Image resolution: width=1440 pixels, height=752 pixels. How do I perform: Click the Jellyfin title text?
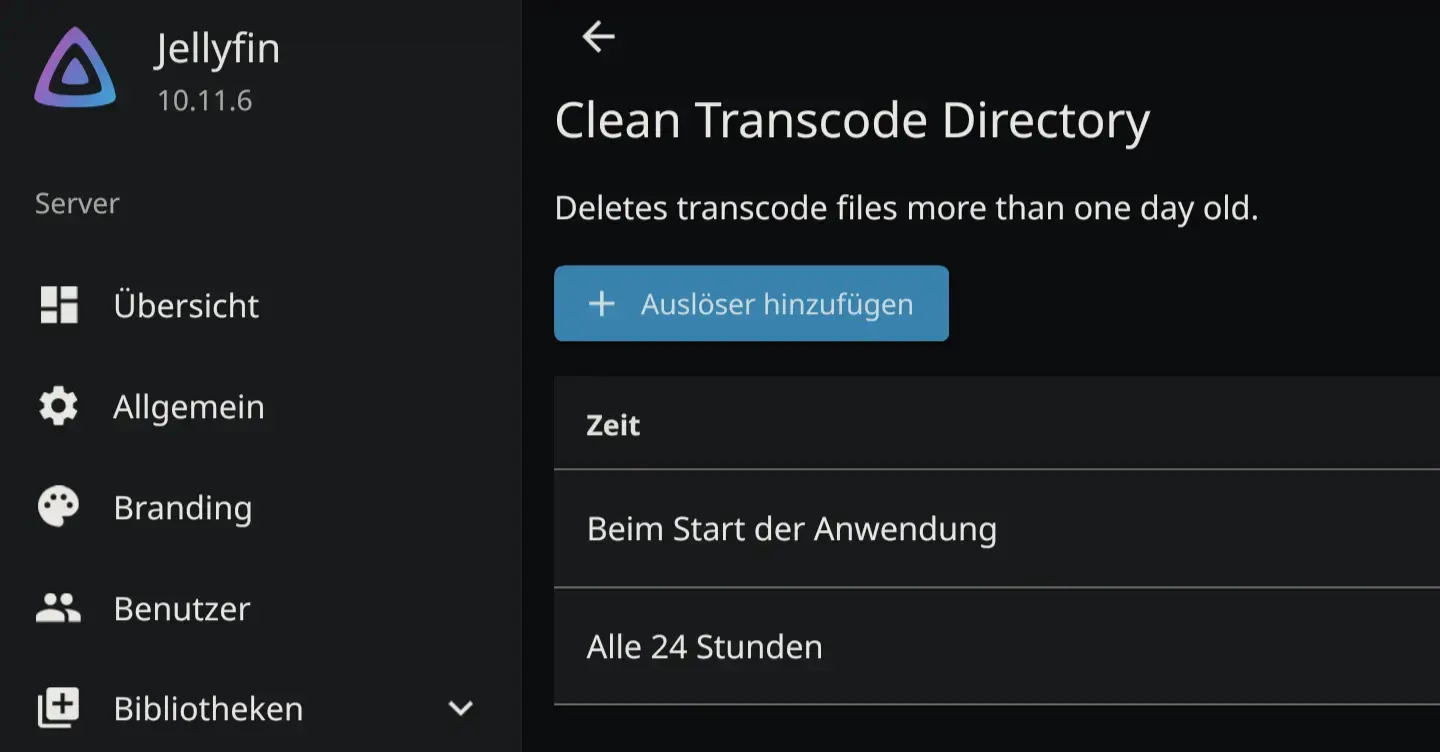tap(217, 49)
